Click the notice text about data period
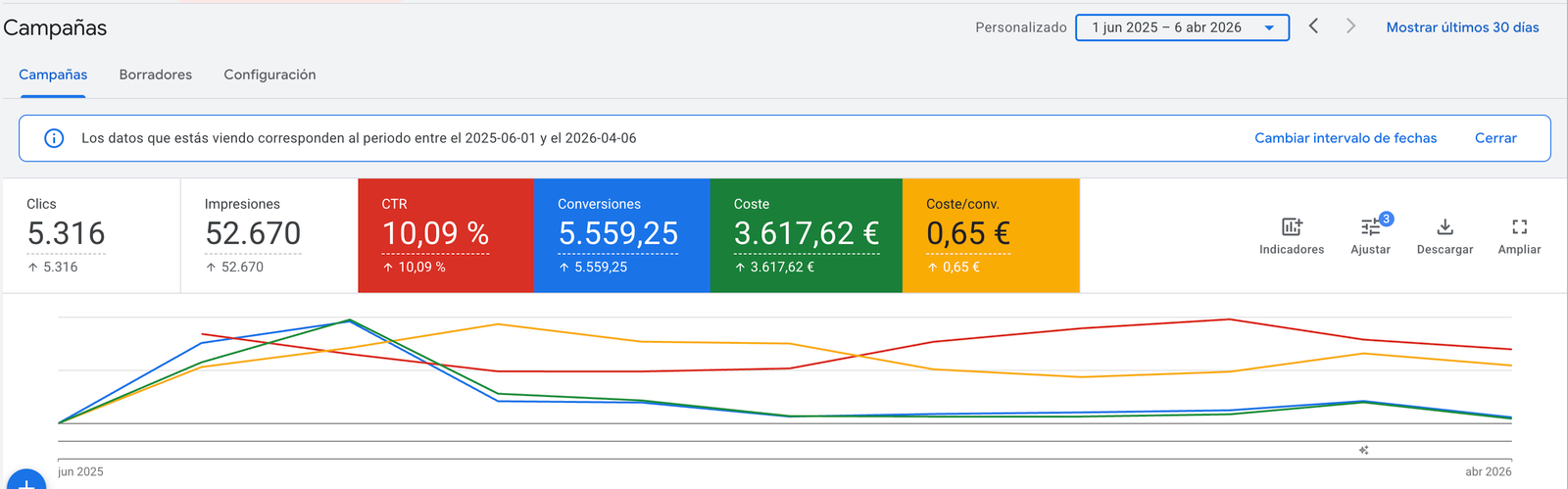 point(359,138)
